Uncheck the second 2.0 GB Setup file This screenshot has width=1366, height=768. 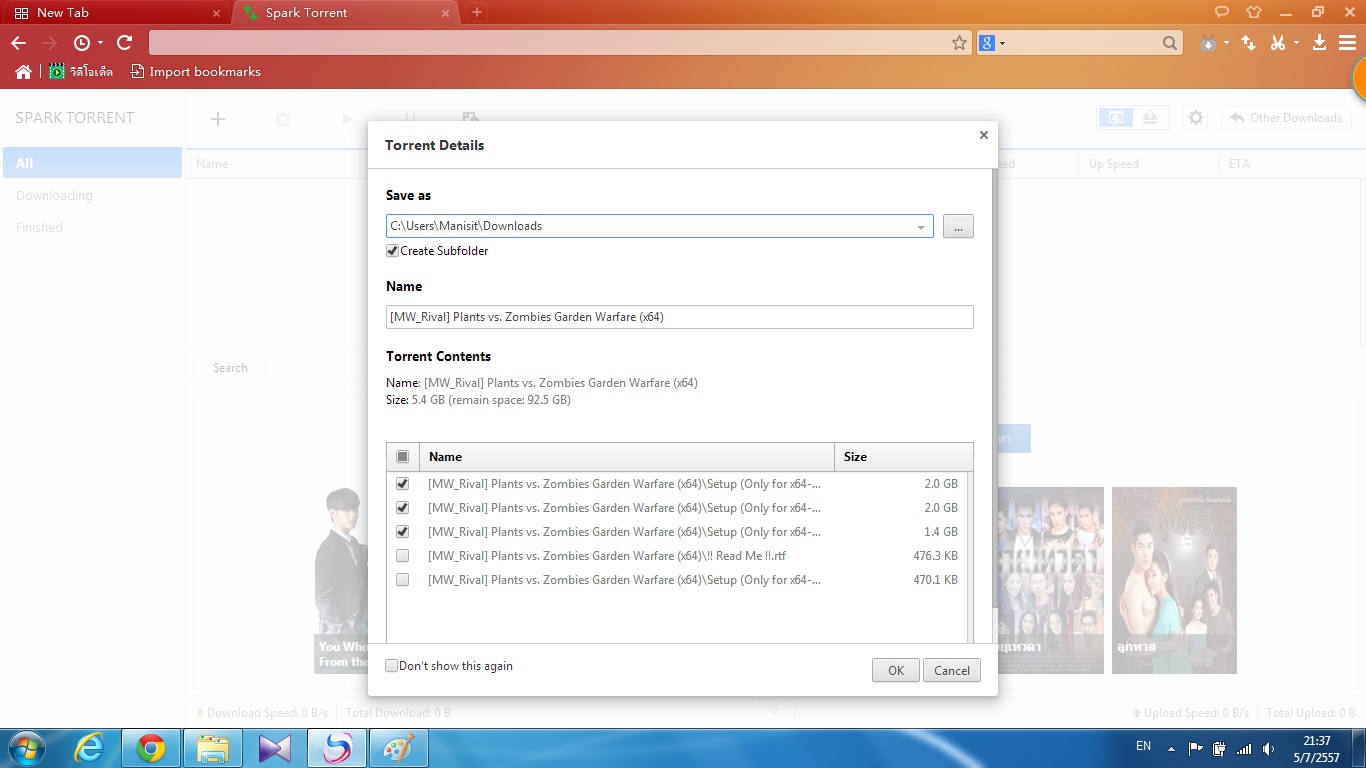[403, 508]
